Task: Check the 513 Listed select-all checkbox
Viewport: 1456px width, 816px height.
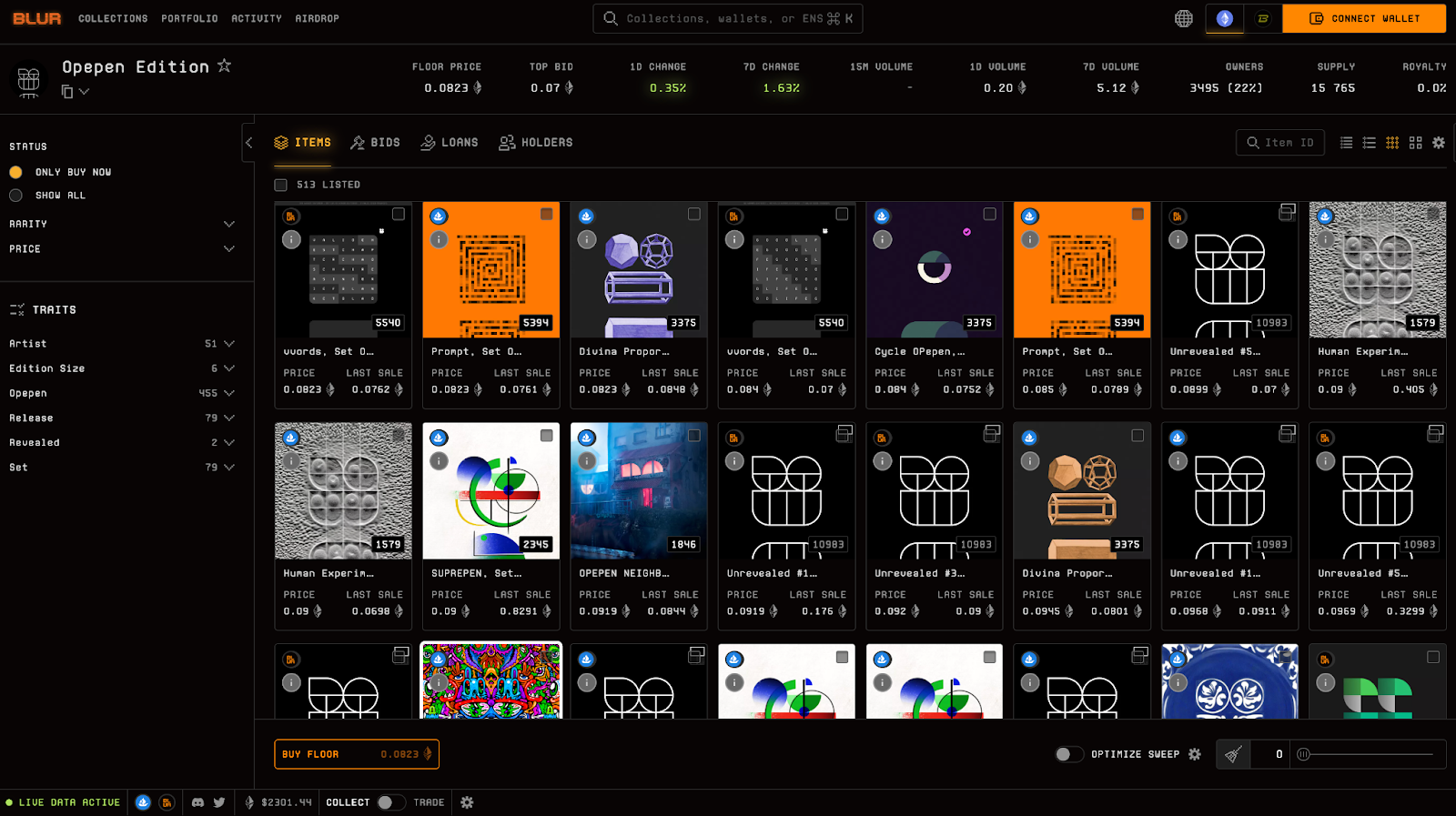Action: (281, 185)
